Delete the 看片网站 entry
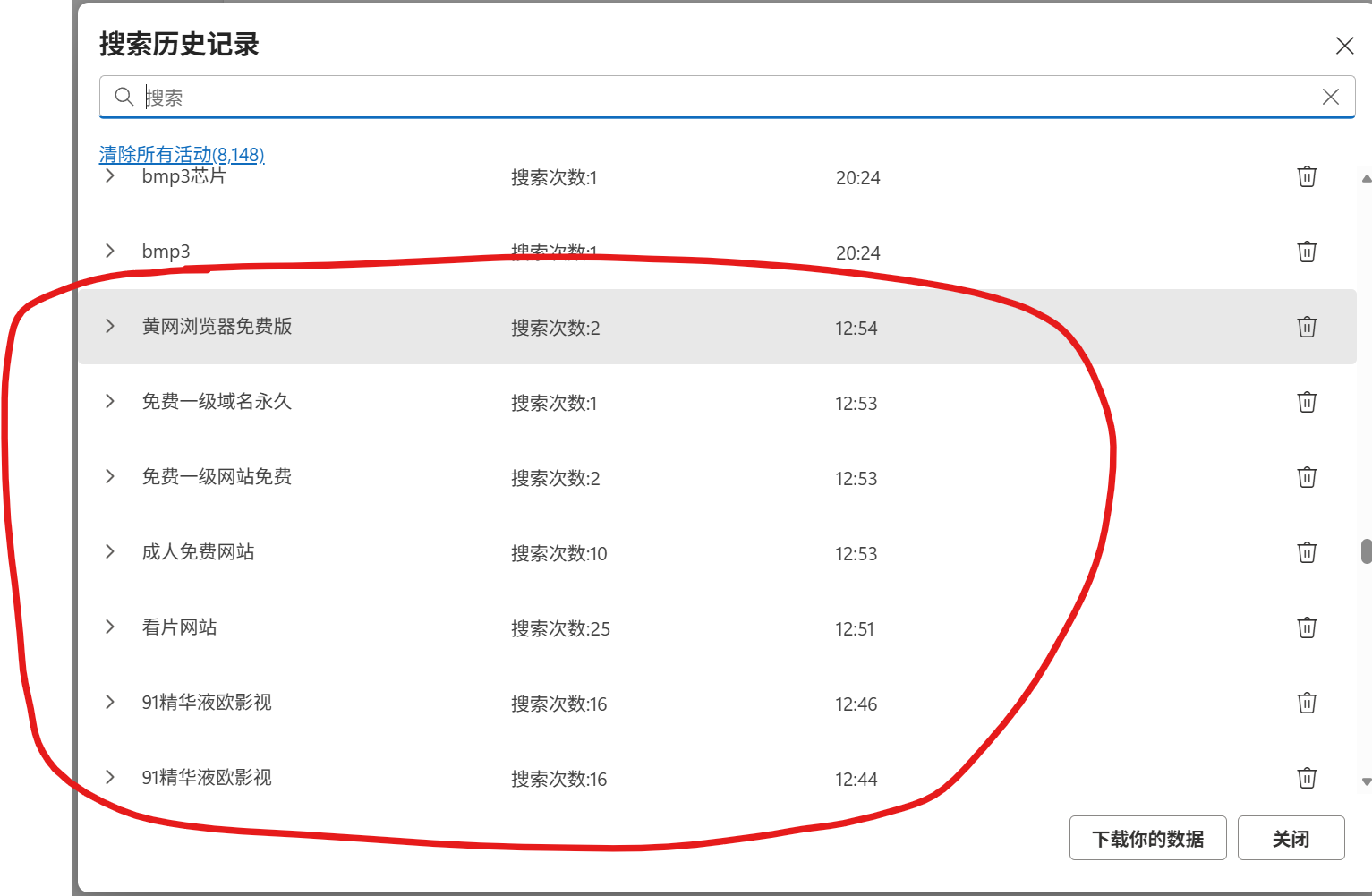 tap(1307, 627)
